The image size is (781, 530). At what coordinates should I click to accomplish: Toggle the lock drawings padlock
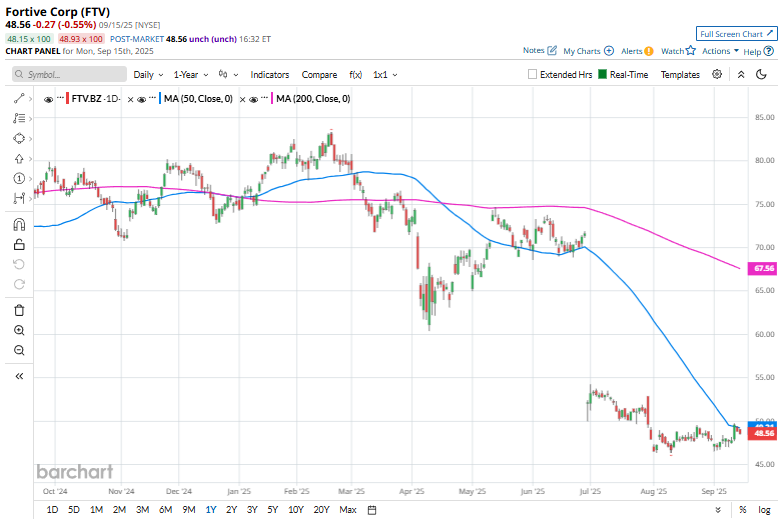point(19,245)
